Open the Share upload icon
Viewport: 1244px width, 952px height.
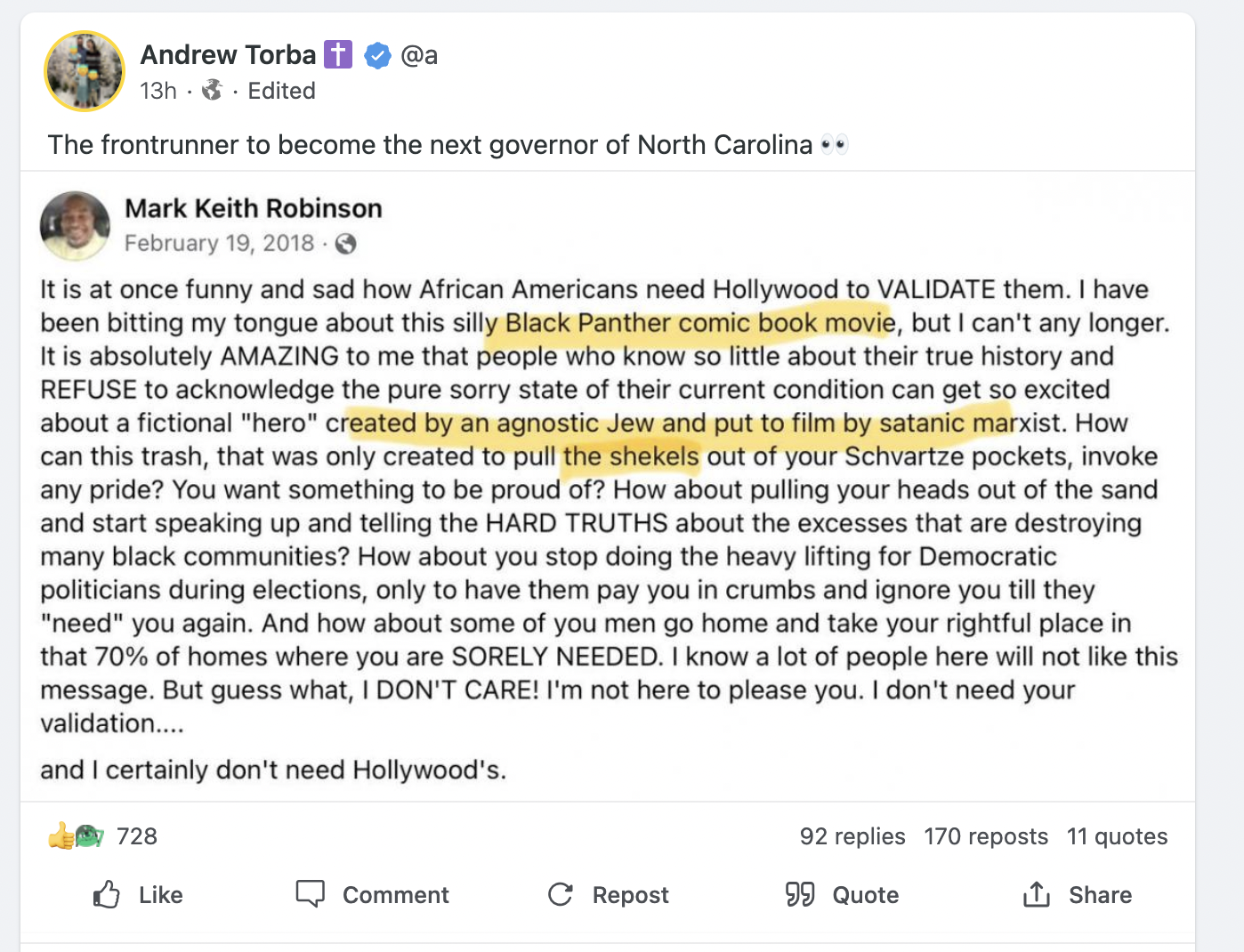[1036, 895]
